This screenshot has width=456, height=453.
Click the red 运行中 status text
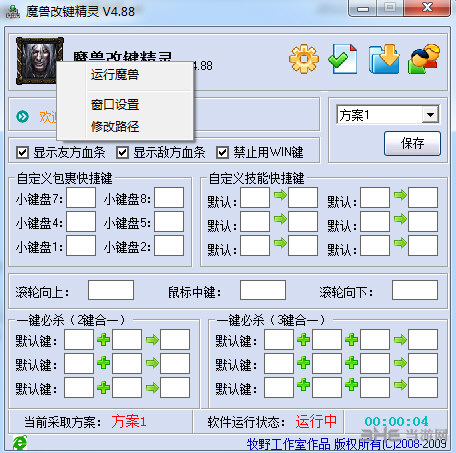click(316, 421)
